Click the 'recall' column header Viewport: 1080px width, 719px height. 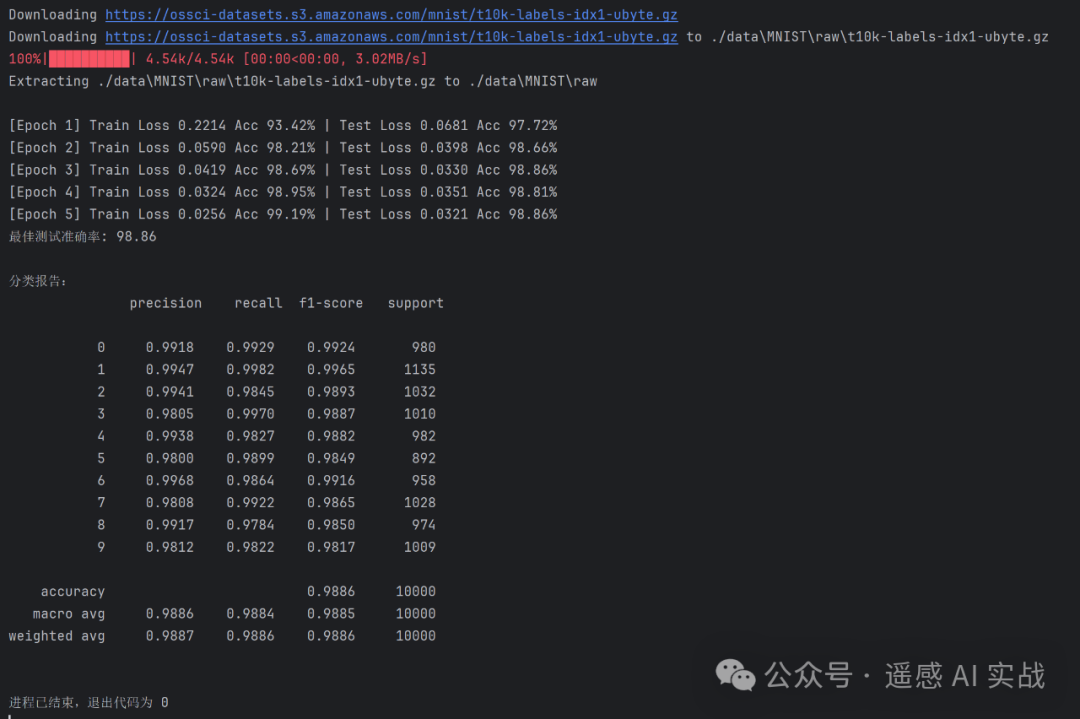(258, 303)
